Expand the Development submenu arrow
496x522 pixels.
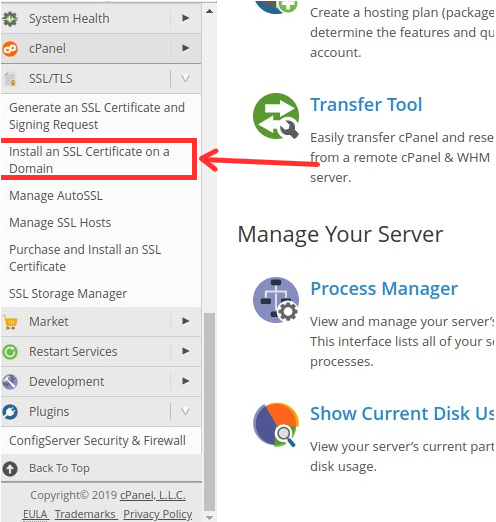point(186,381)
